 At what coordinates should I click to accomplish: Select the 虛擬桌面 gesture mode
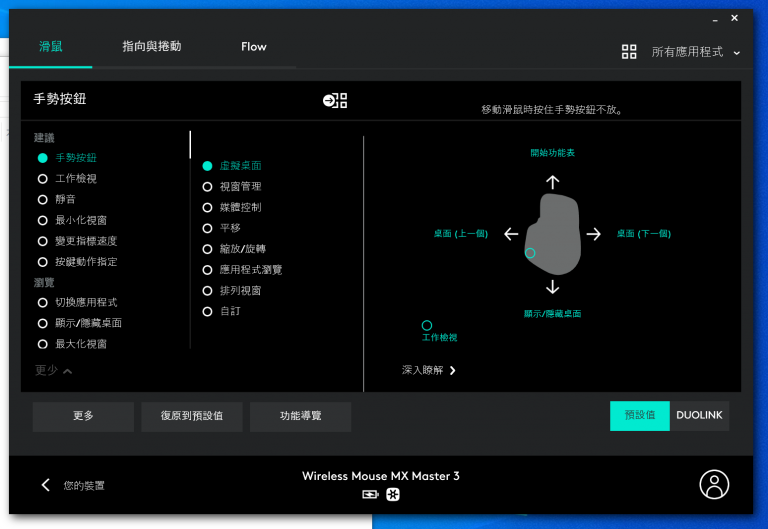point(232,166)
